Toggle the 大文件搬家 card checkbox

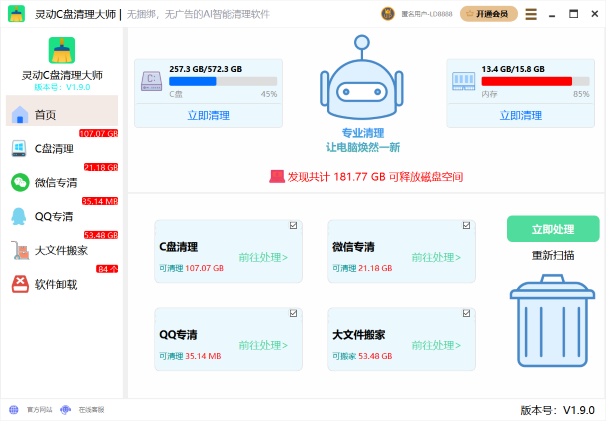pos(466,313)
